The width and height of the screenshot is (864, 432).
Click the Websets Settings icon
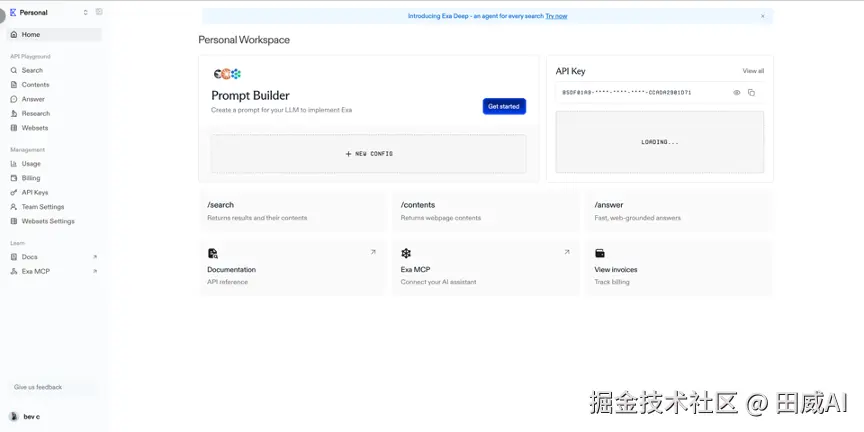[14, 221]
